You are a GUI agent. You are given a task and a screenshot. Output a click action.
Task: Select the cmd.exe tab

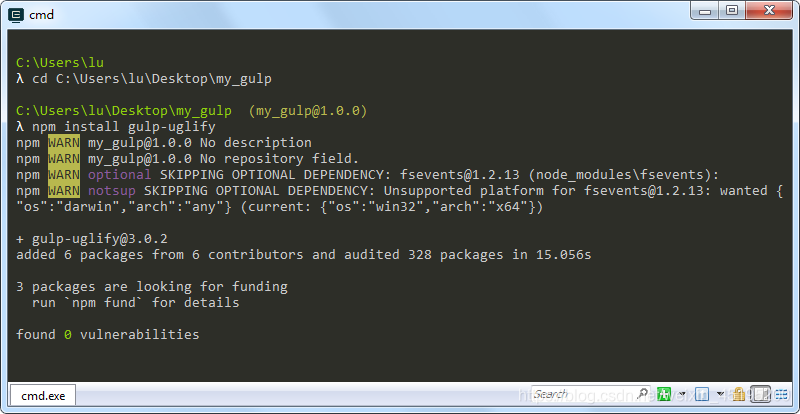(43, 396)
